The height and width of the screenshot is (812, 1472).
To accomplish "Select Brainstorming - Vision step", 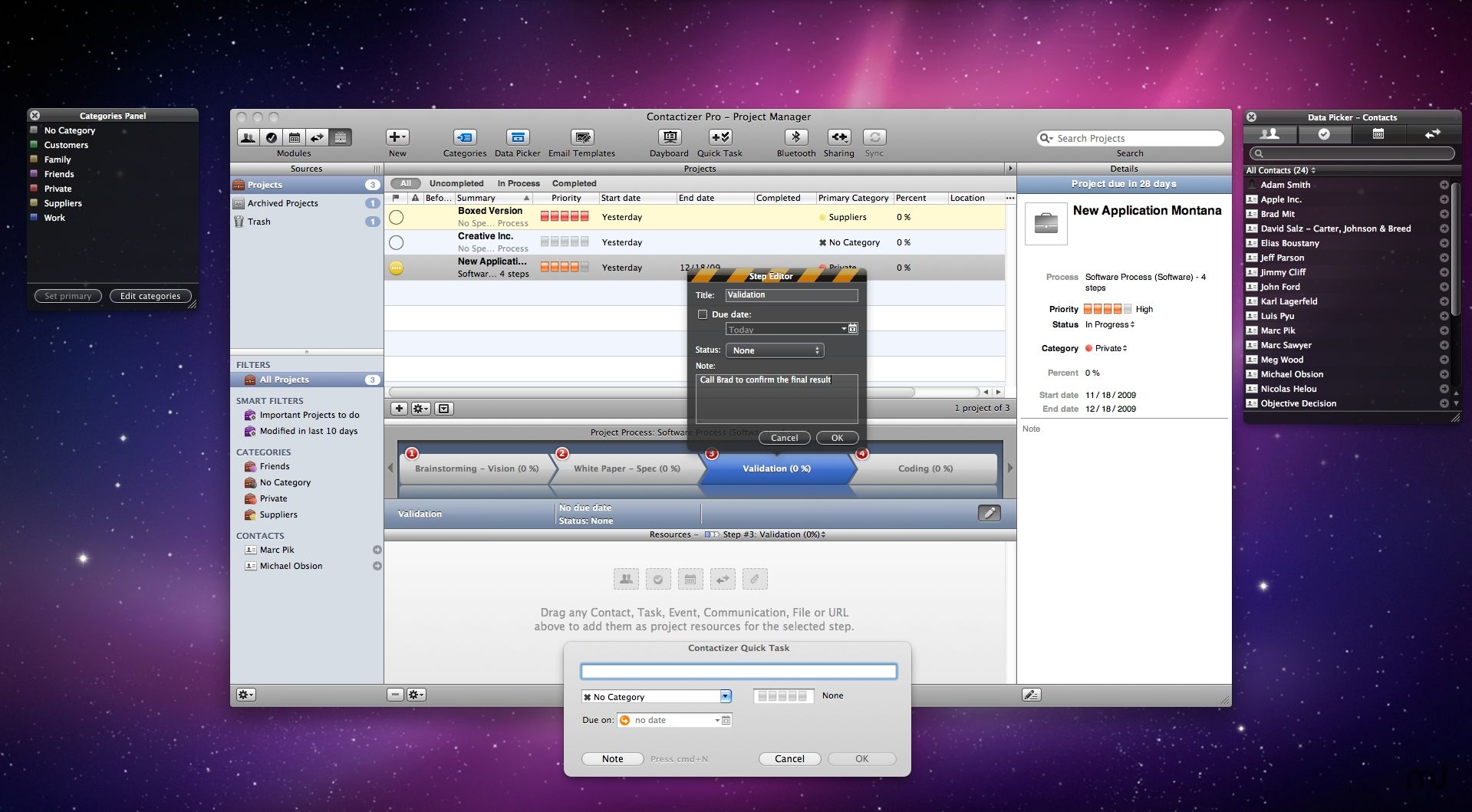I will pos(476,468).
